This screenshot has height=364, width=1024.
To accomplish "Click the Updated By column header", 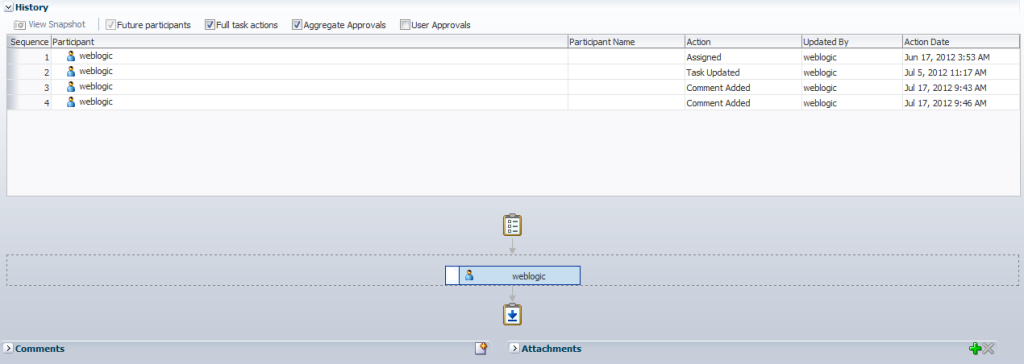I will click(x=852, y=42).
